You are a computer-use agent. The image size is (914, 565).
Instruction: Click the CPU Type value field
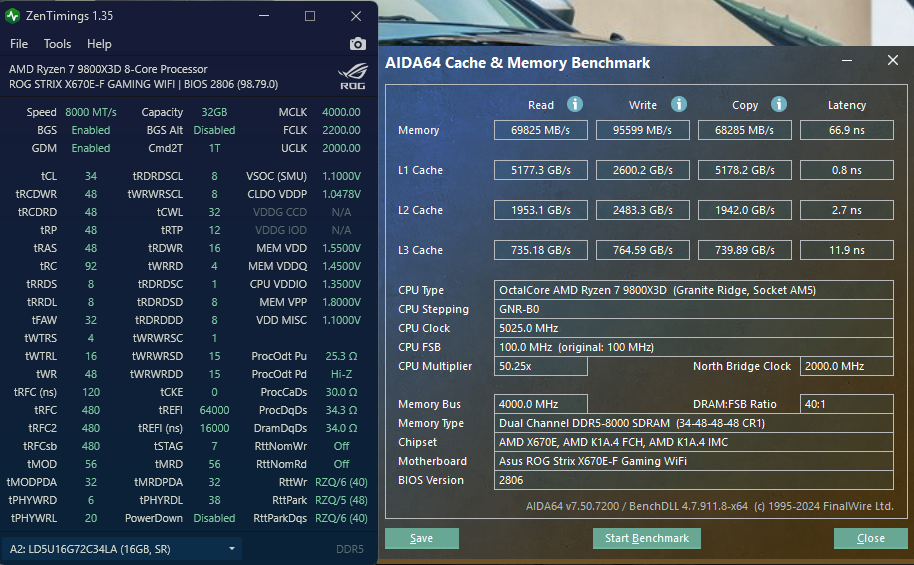(694, 290)
